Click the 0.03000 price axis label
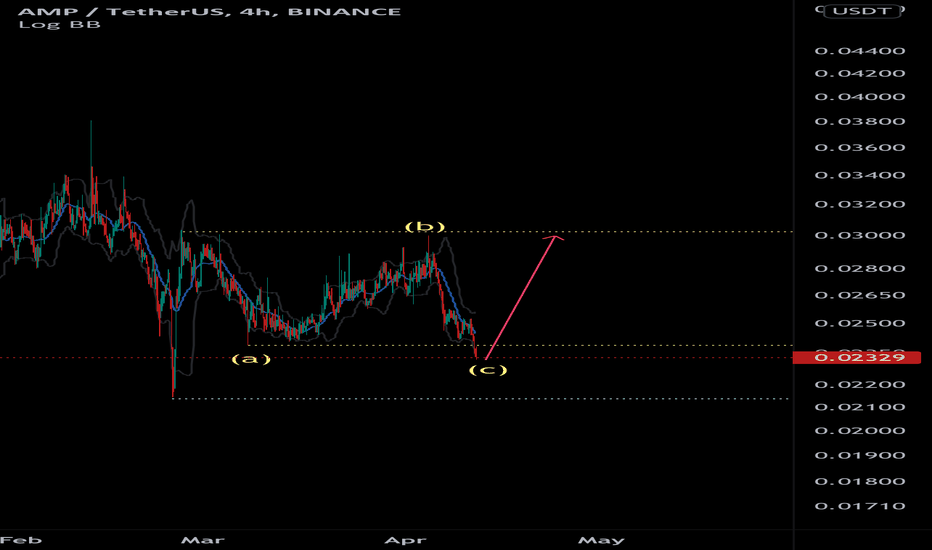 point(860,235)
